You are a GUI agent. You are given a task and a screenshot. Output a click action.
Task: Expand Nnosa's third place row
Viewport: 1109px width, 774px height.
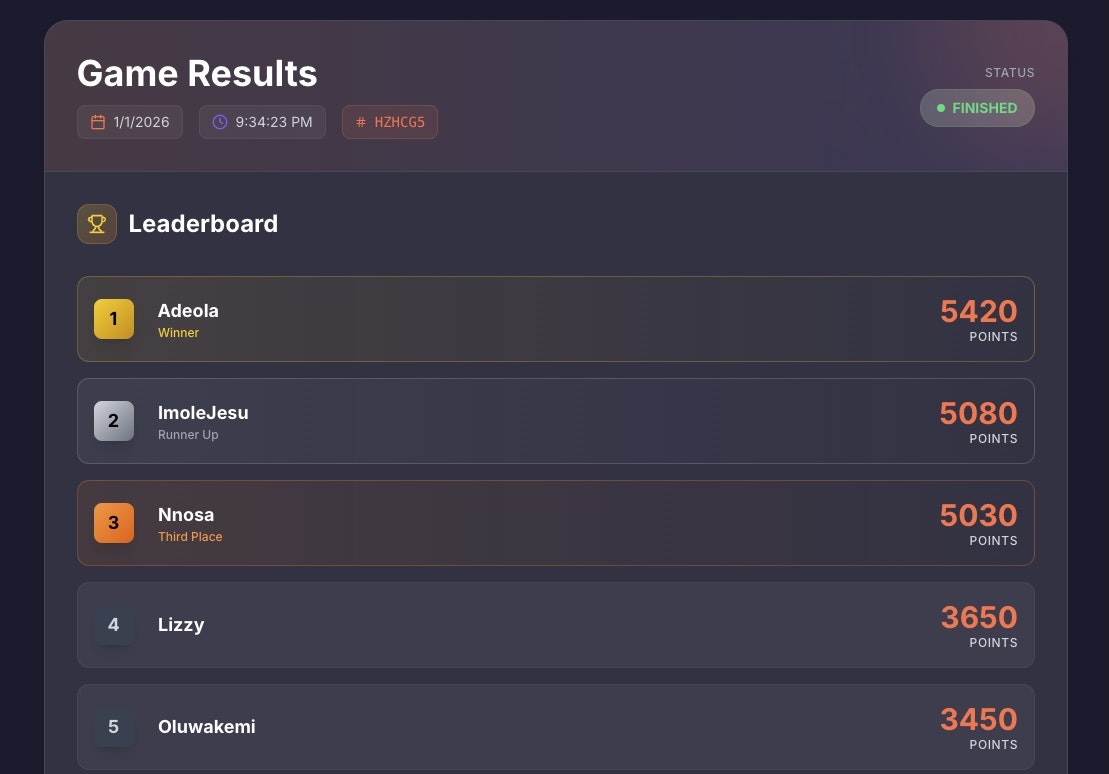tap(556, 522)
